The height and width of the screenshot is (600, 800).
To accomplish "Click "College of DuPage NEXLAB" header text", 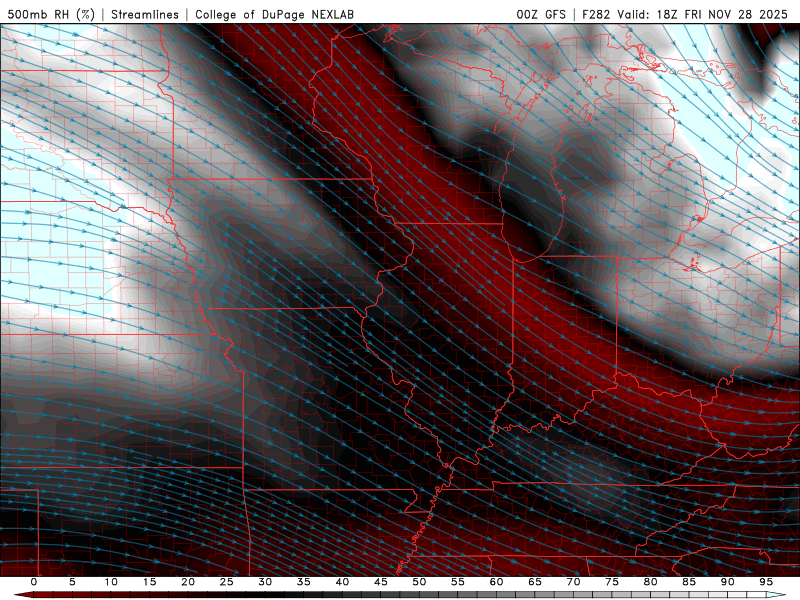I will point(274,14).
